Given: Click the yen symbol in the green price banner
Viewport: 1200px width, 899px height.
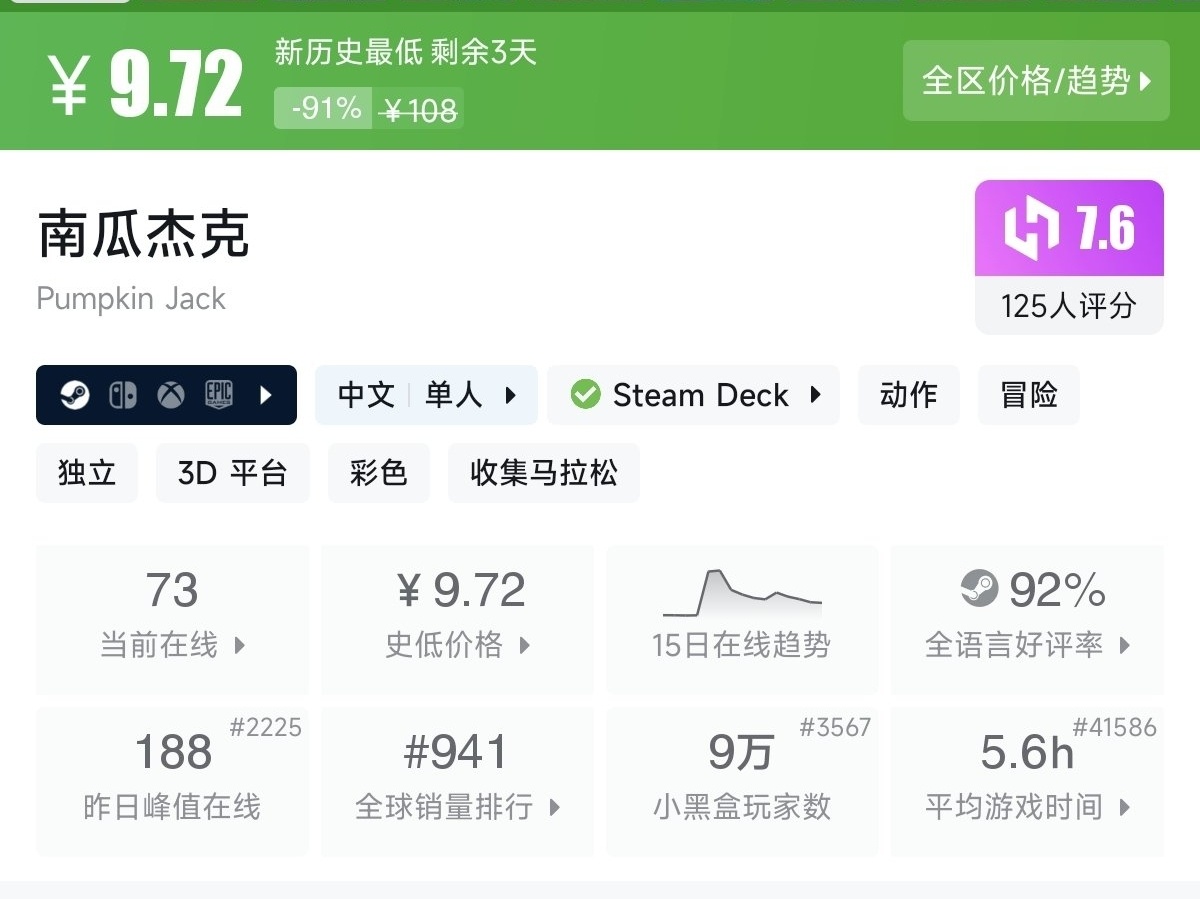Looking at the screenshot, I should (70, 86).
